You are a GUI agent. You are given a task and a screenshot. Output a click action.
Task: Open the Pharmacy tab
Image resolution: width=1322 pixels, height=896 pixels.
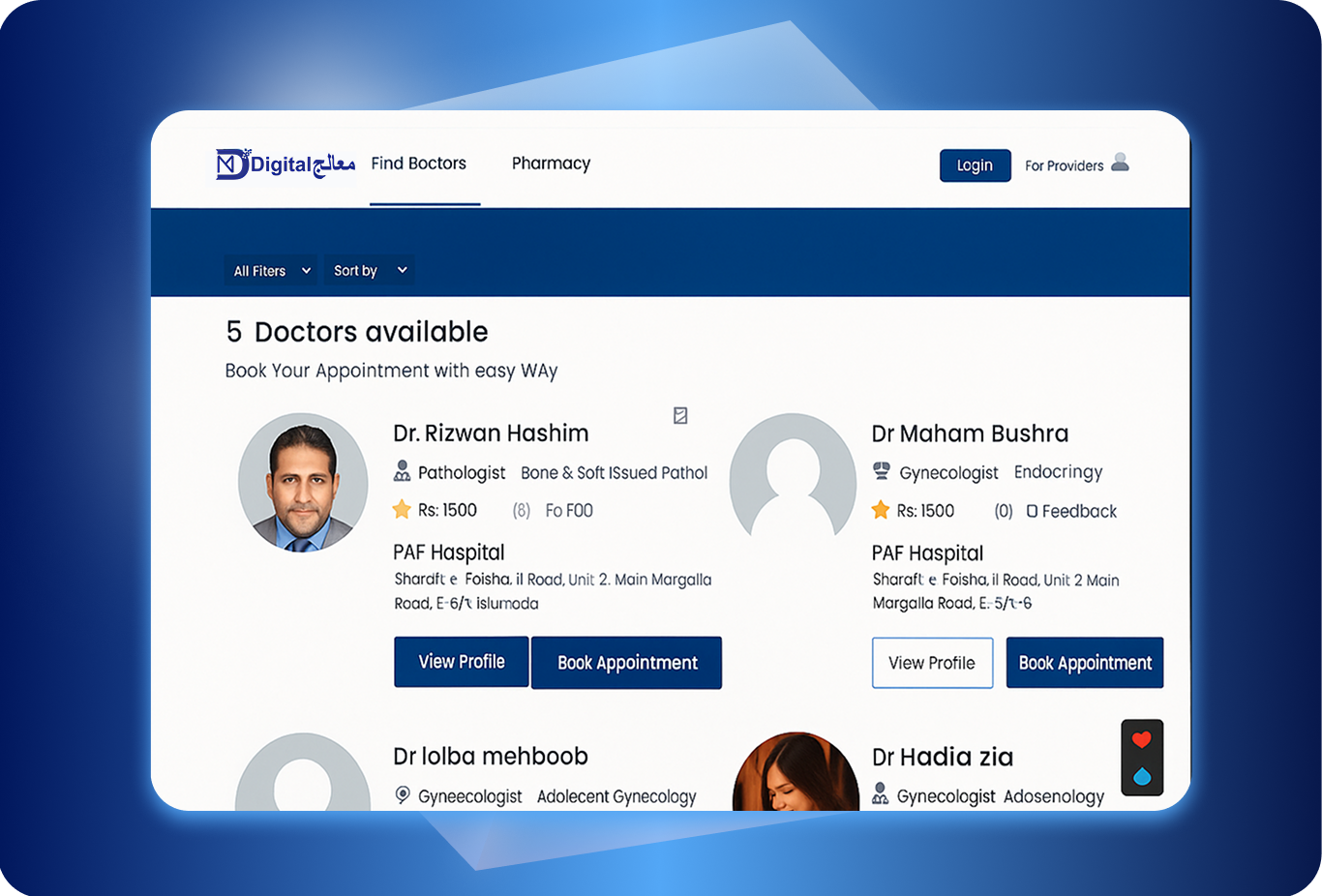tap(551, 164)
